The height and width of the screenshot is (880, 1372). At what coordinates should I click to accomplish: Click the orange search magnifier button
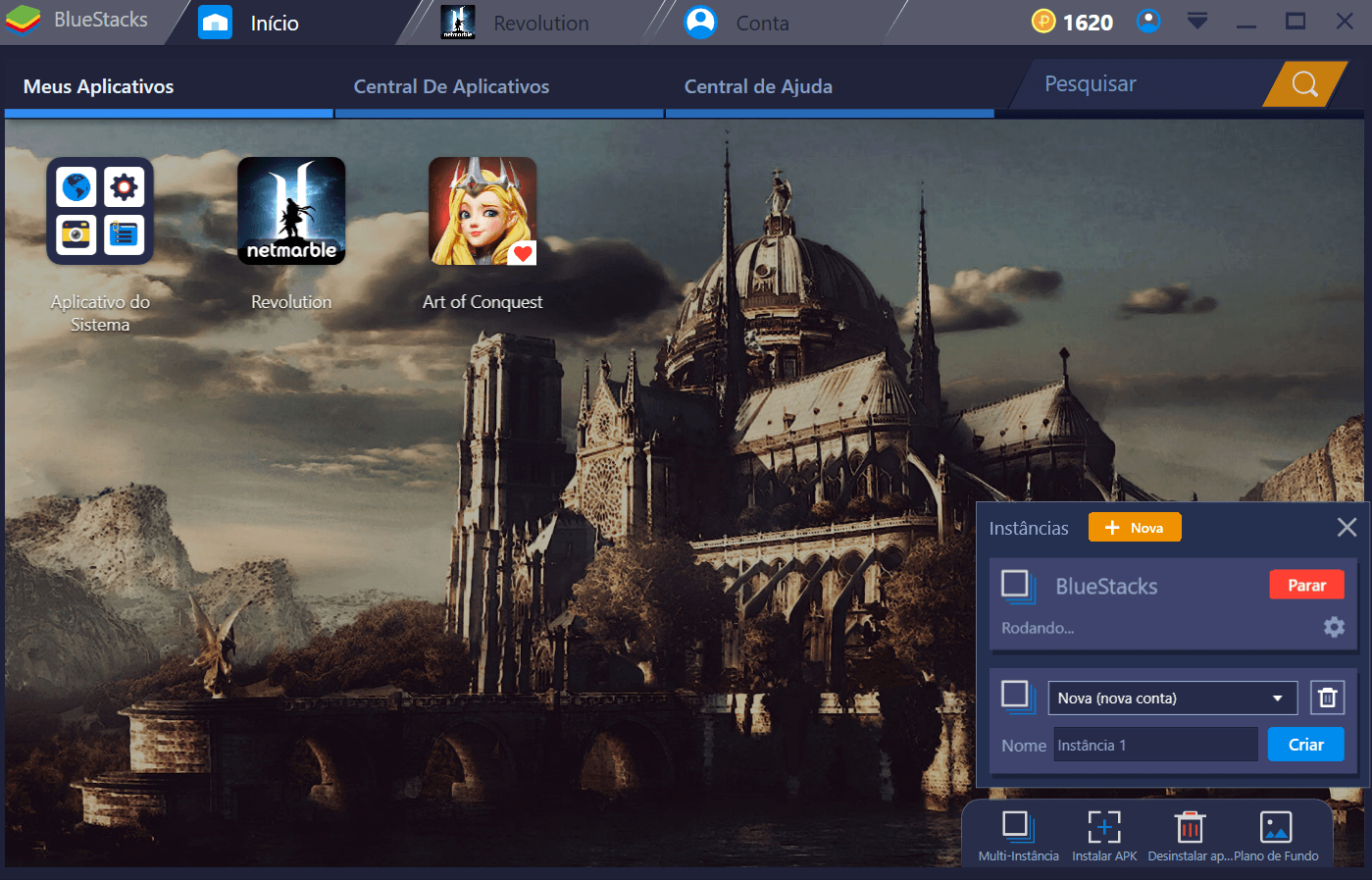pos(1305,84)
